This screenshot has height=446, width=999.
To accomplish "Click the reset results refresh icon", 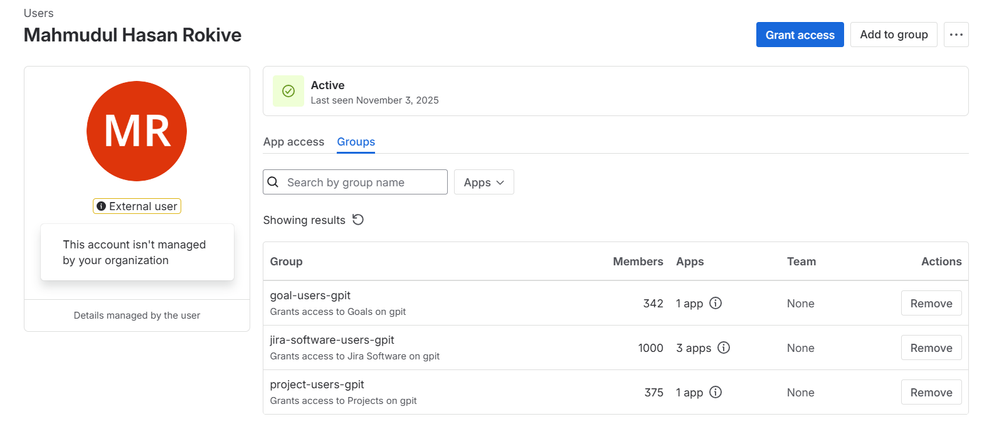I will point(358,220).
